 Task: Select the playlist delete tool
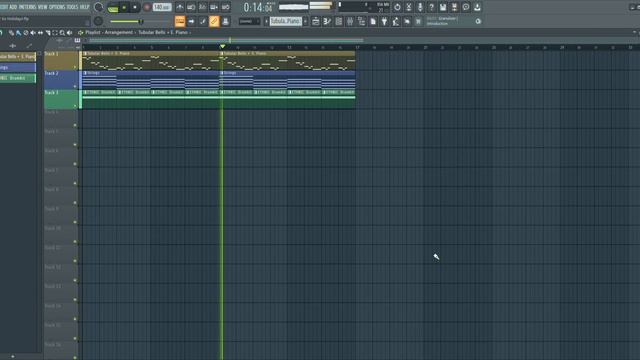point(26,33)
